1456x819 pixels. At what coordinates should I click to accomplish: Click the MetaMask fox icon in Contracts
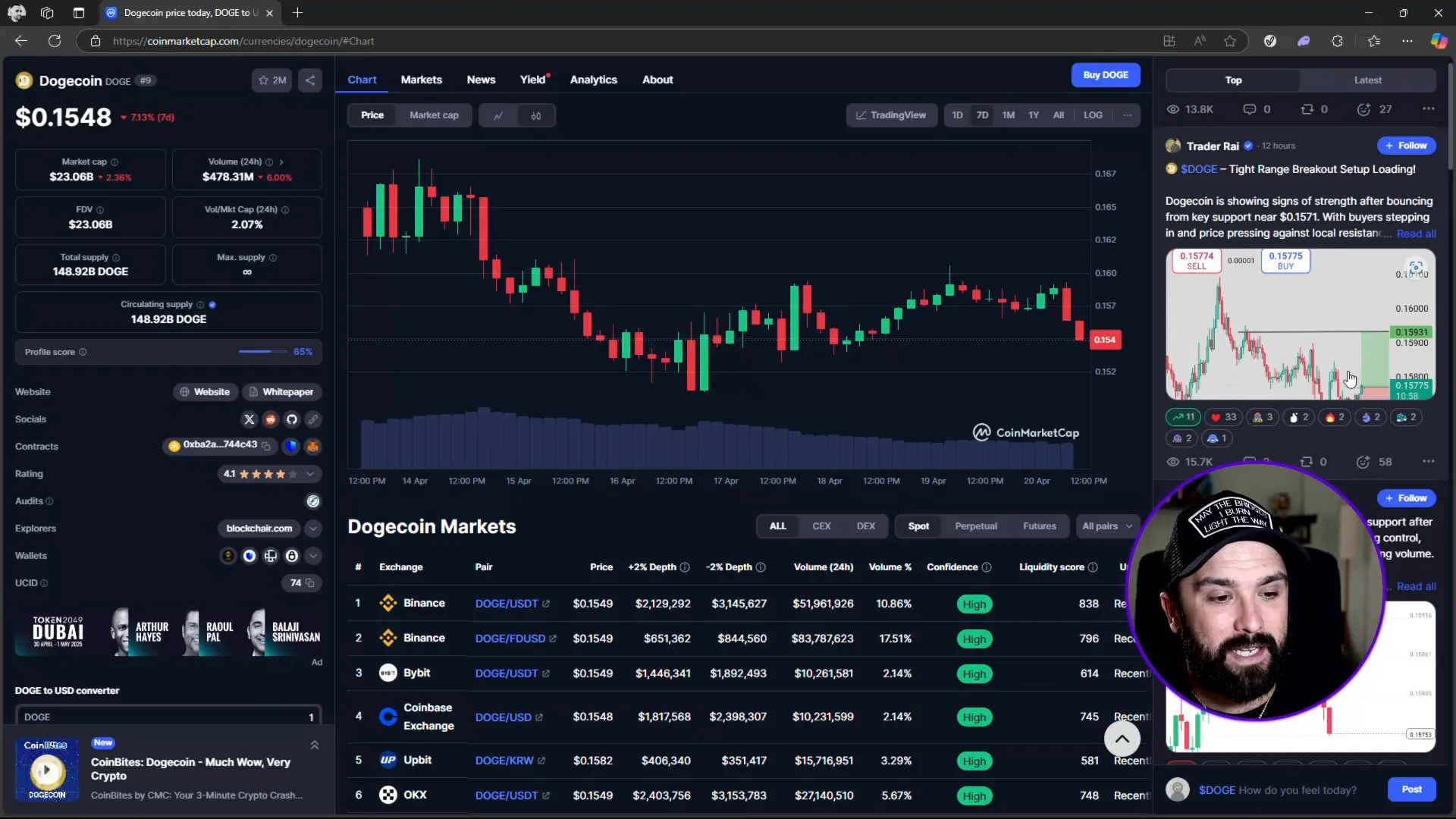[312, 447]
